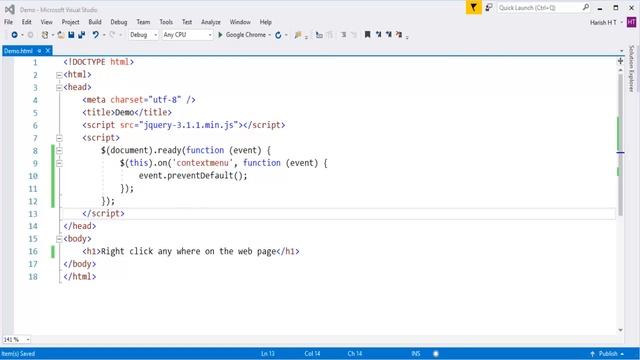The height and width of the screenshot is (360, 640).
Task: Click the vertical scrollbar thumb in the editor
Action: 620,145
